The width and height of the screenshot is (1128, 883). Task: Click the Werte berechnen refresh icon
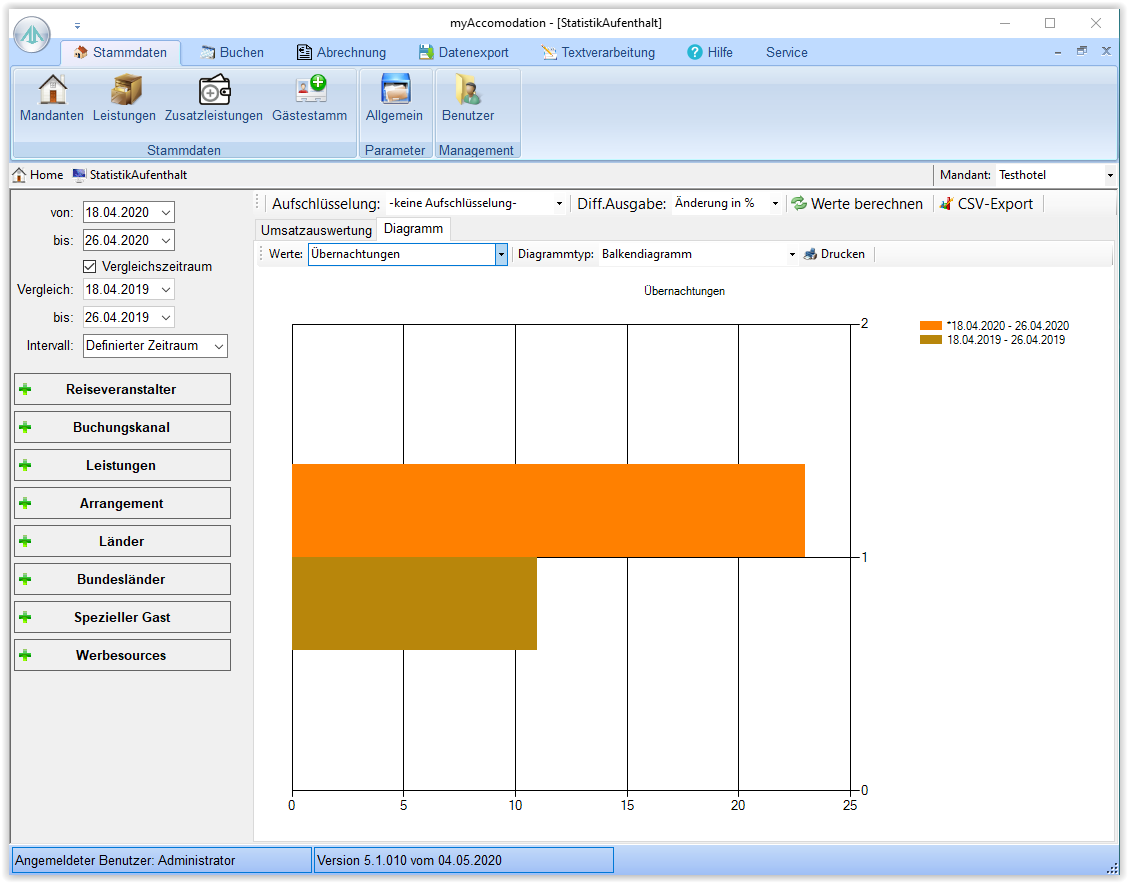[799, 204]
